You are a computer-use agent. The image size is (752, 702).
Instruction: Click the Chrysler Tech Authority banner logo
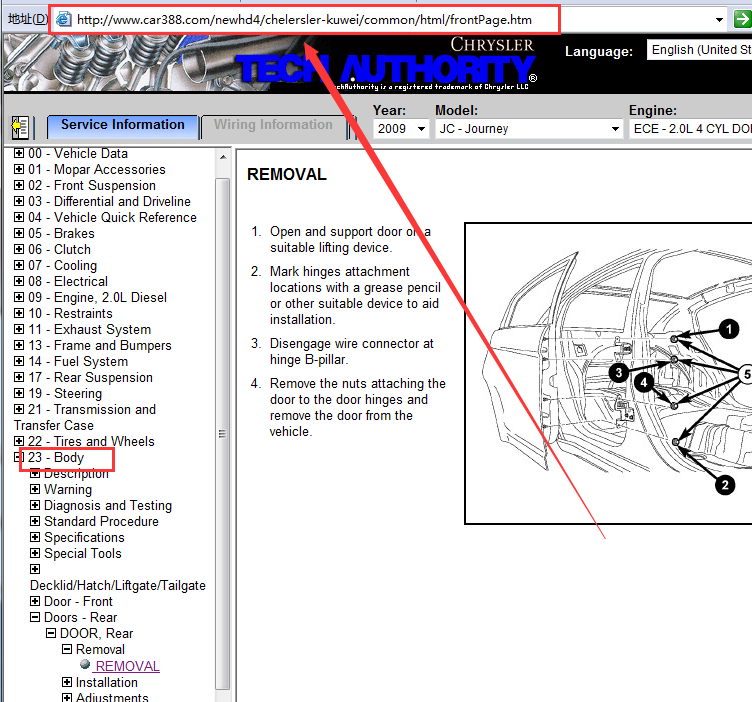(387, 65)
